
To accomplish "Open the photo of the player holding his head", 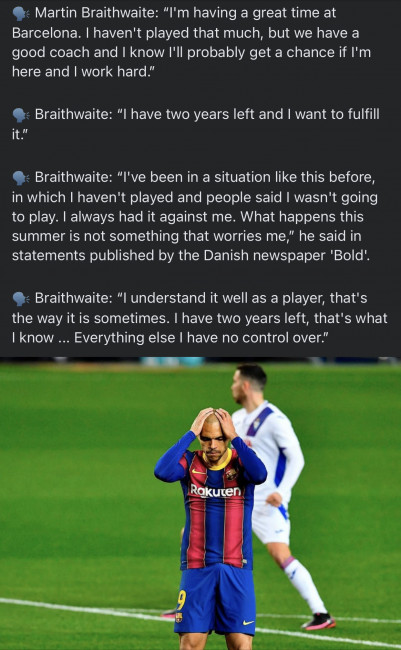I will click(200, 503).
